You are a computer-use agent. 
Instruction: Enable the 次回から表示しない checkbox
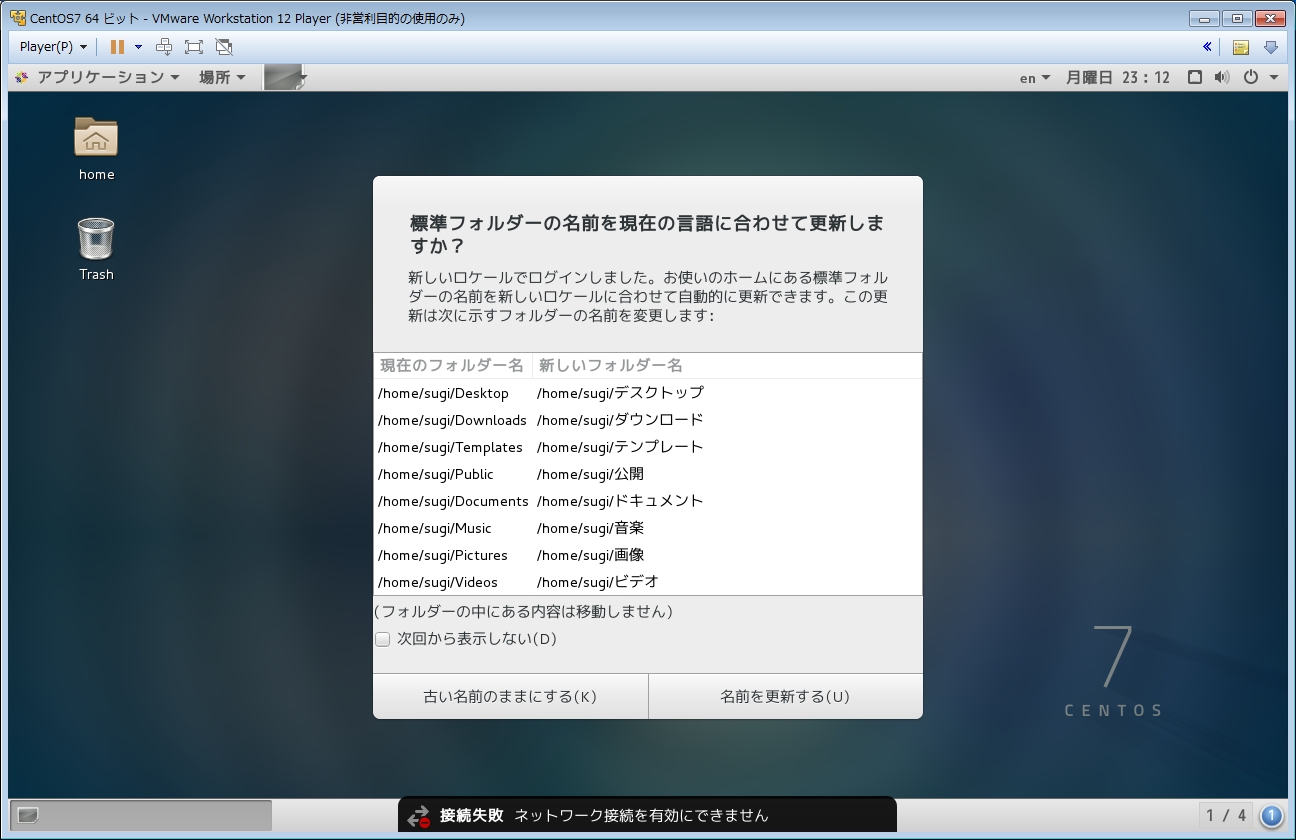coord(382,639)
